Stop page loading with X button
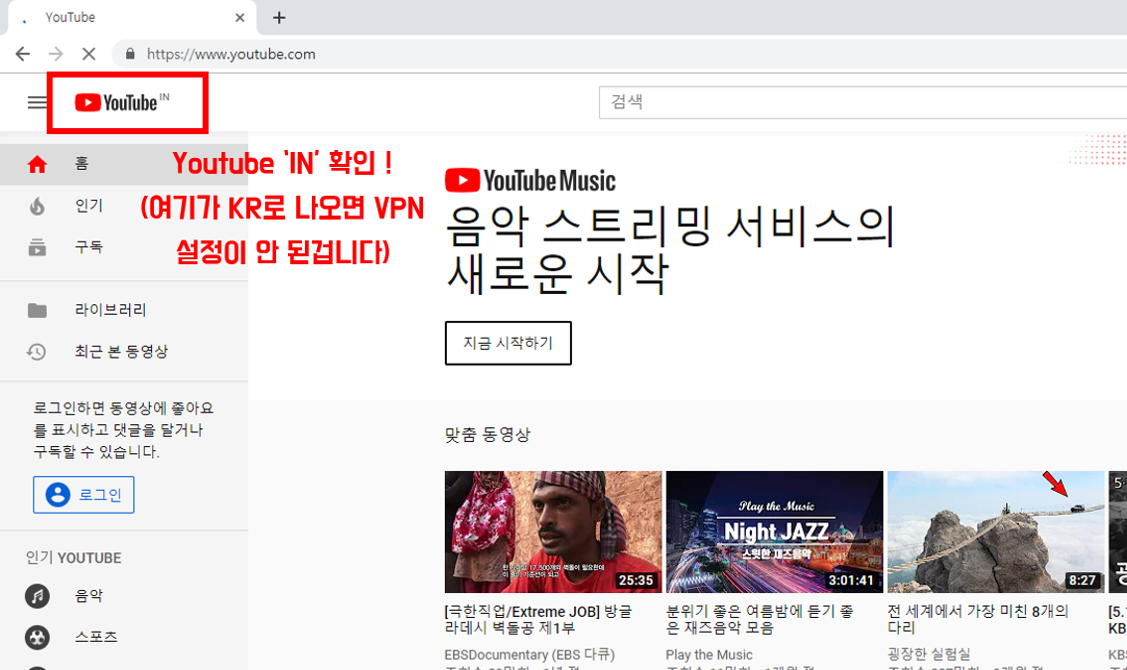Viewport: 1127px width, 670px height. point(89,54)
